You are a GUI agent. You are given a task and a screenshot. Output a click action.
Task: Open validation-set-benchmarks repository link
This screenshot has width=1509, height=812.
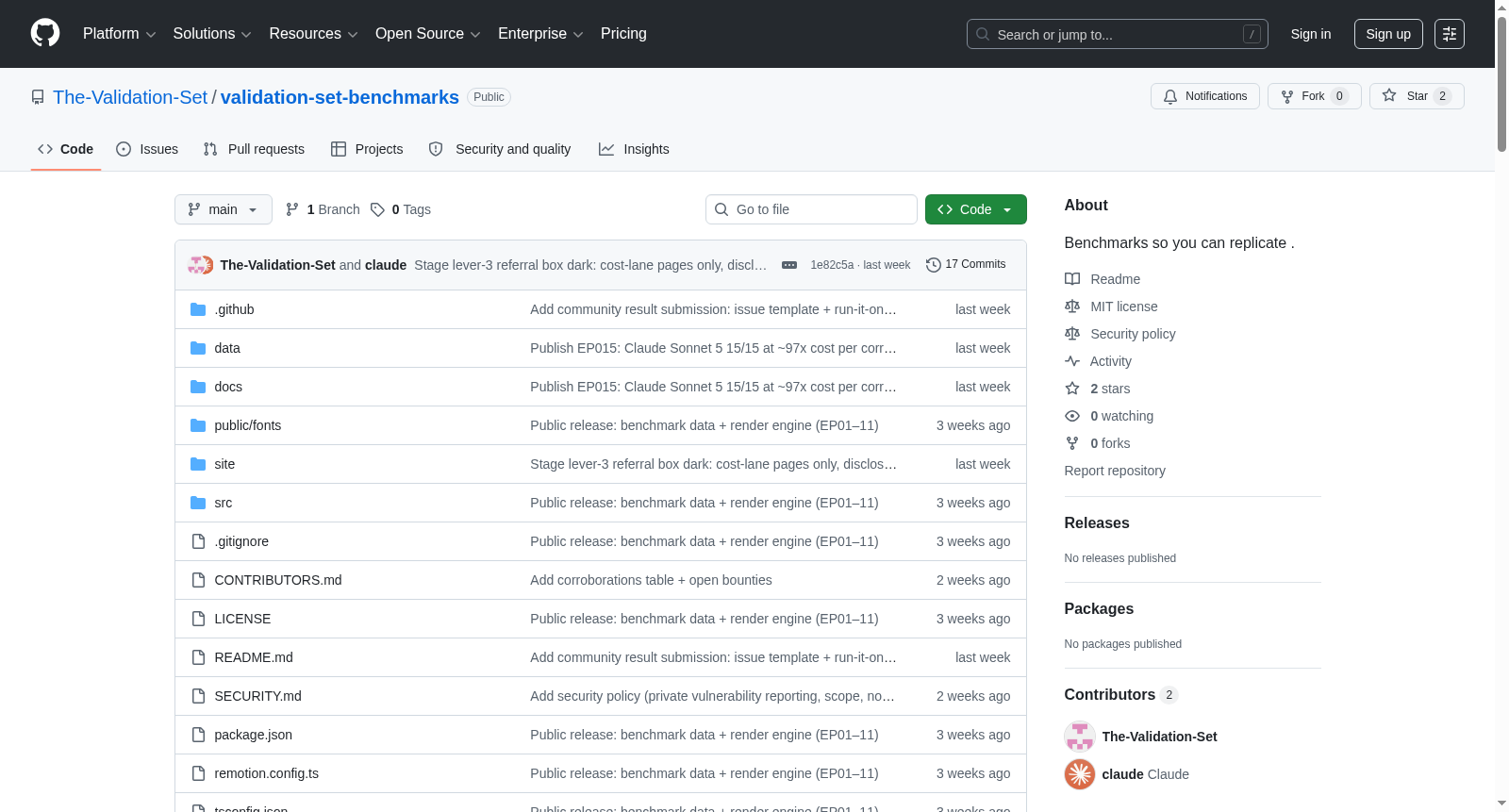(x=340, y=97)
